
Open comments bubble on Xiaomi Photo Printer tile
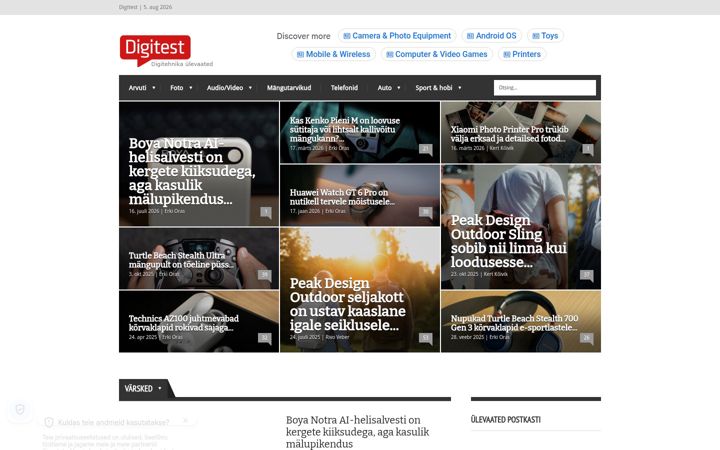coord(588,149)
